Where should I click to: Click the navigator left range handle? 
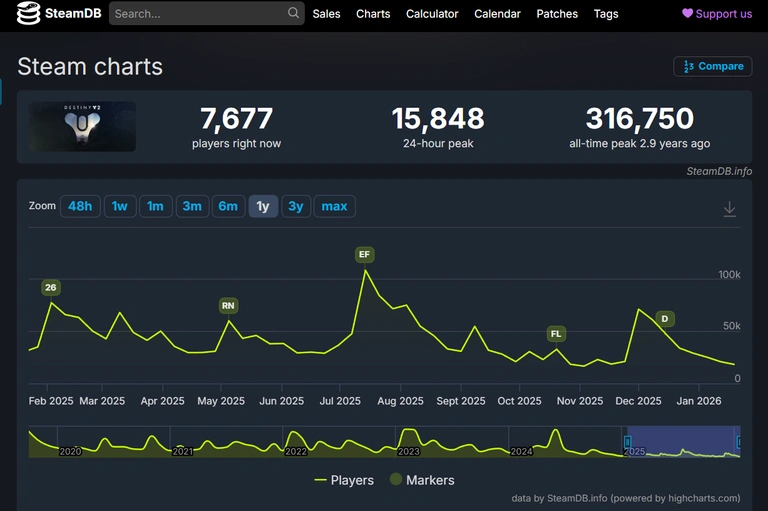[627, 441]
